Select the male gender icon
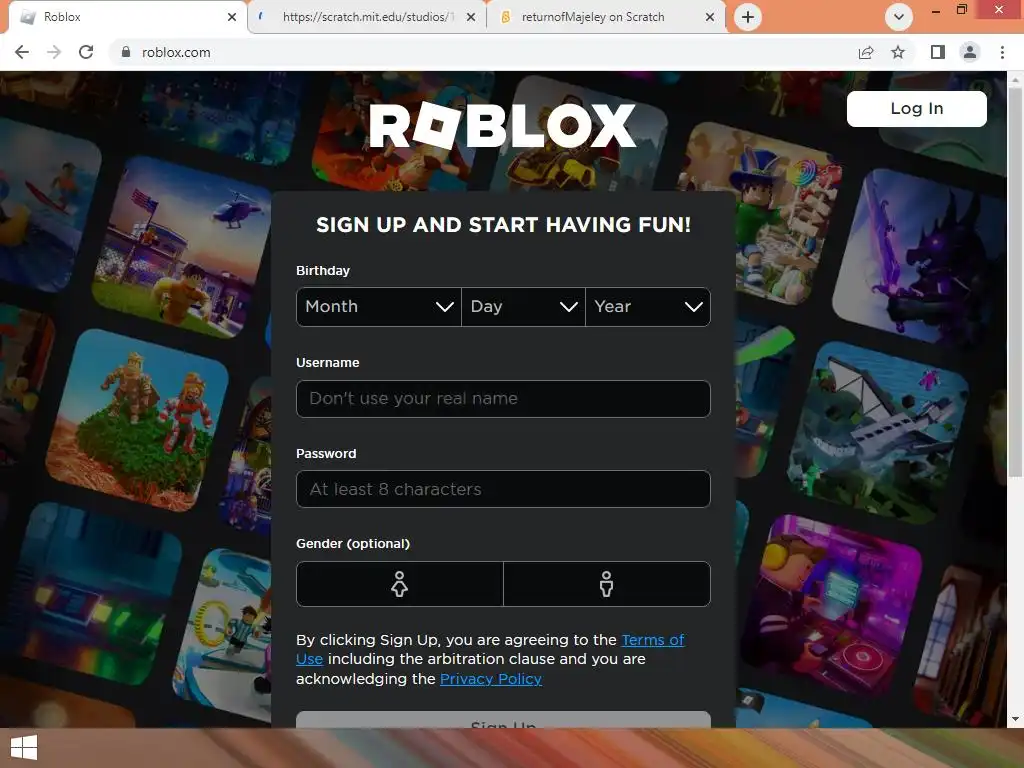This screenshot has height=768, width=1024. (607, 584)
